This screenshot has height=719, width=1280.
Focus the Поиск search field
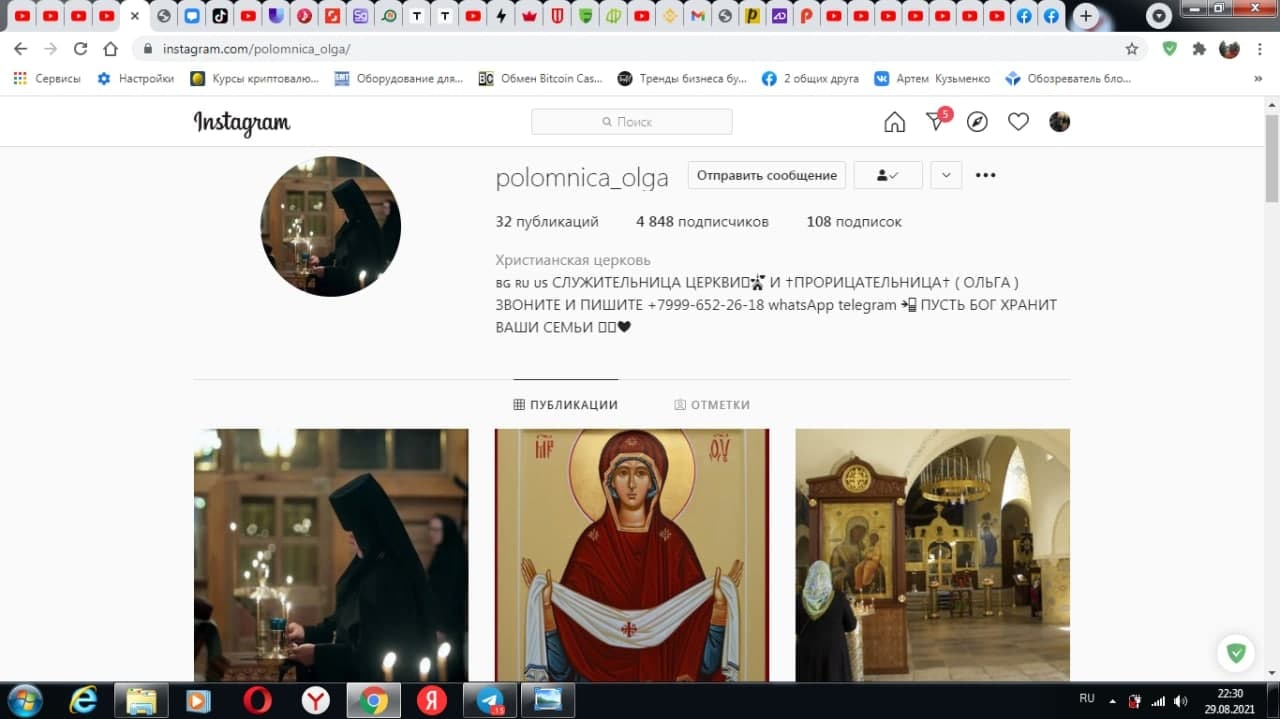(x=632, y=122)
